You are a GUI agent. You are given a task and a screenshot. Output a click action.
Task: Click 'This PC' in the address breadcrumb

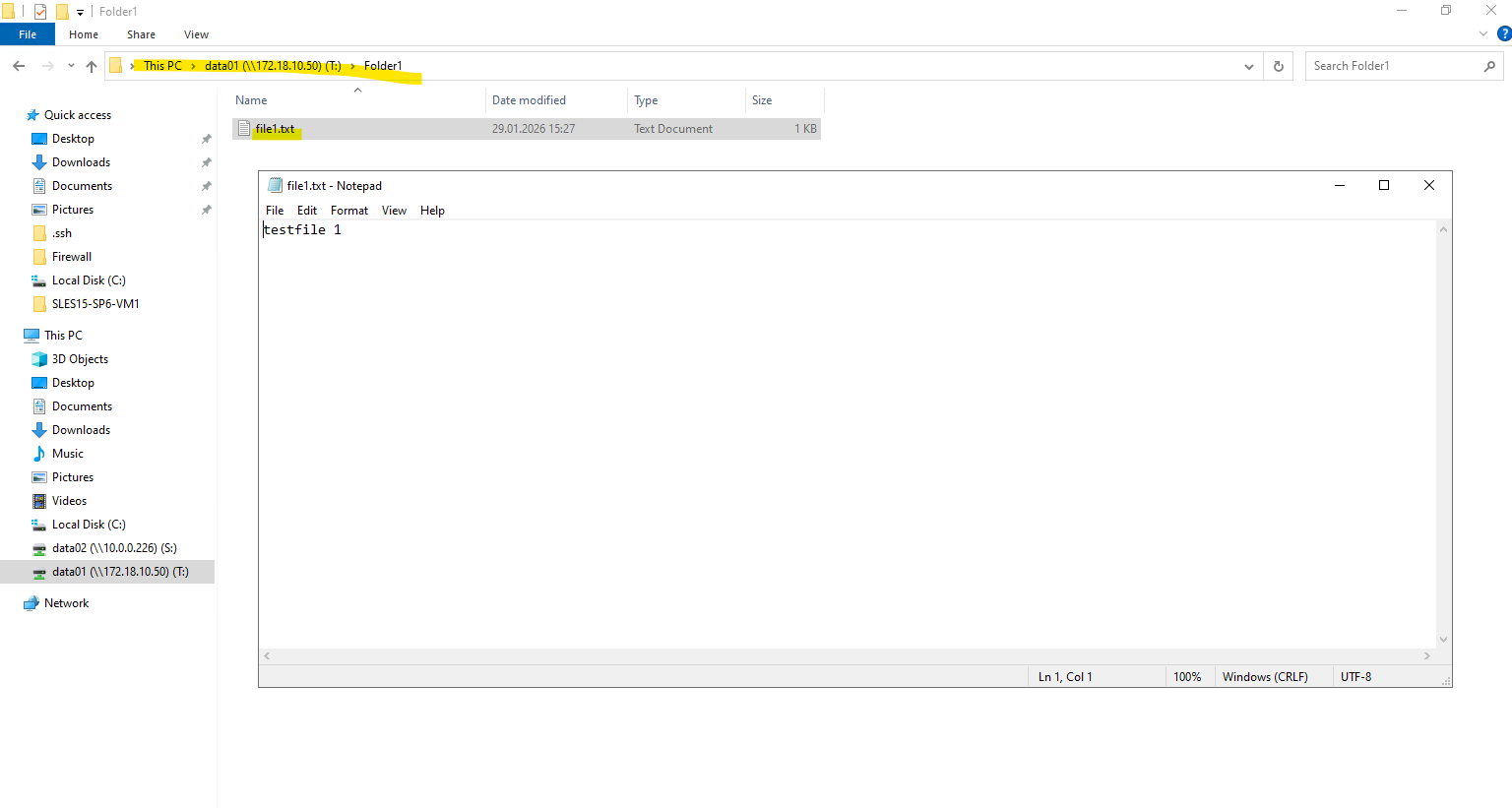[162, 66]
